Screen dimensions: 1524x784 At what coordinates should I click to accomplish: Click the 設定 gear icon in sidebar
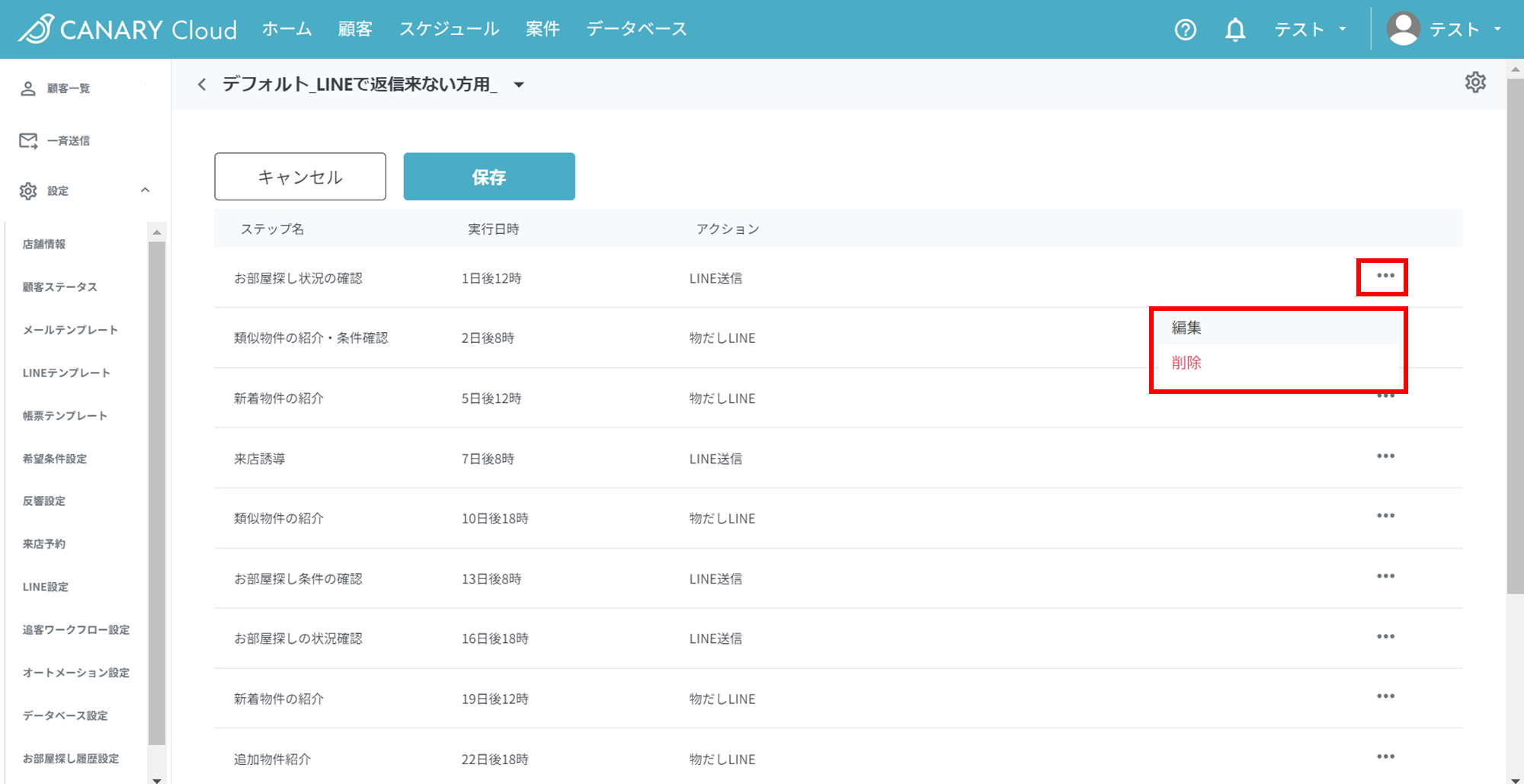(28, 191)
